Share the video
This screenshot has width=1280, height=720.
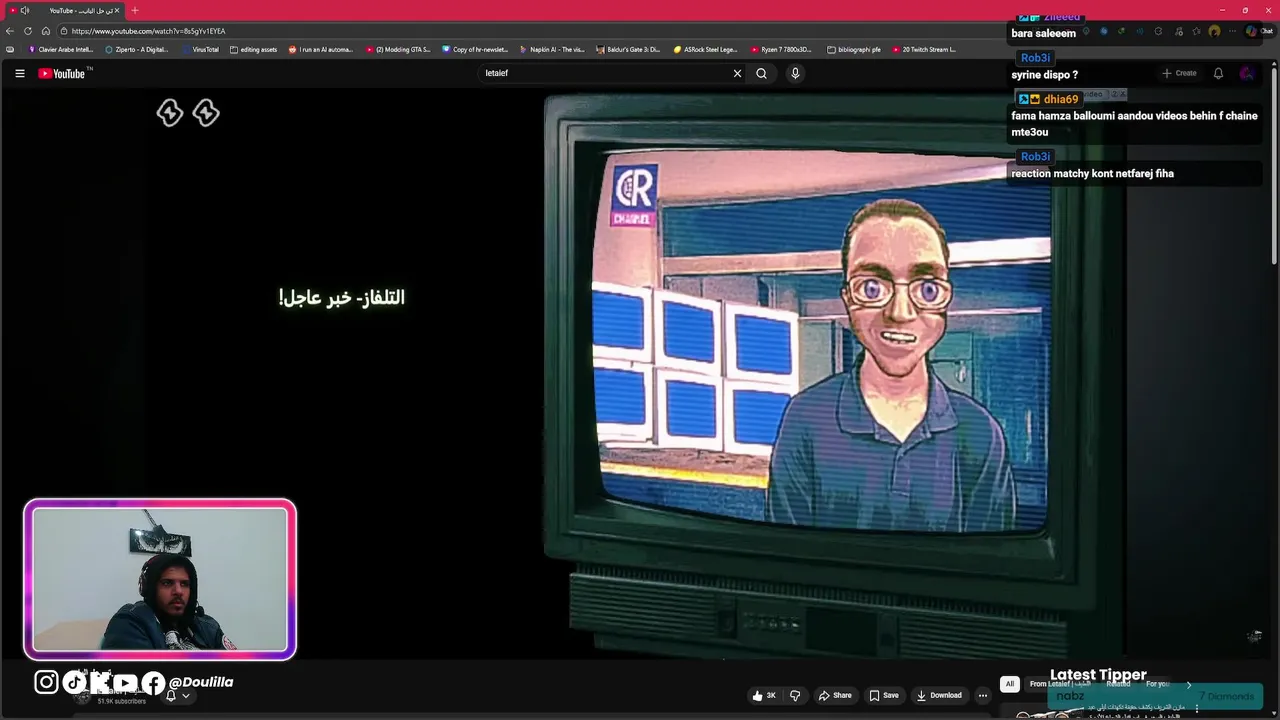(x=835, y=695)
